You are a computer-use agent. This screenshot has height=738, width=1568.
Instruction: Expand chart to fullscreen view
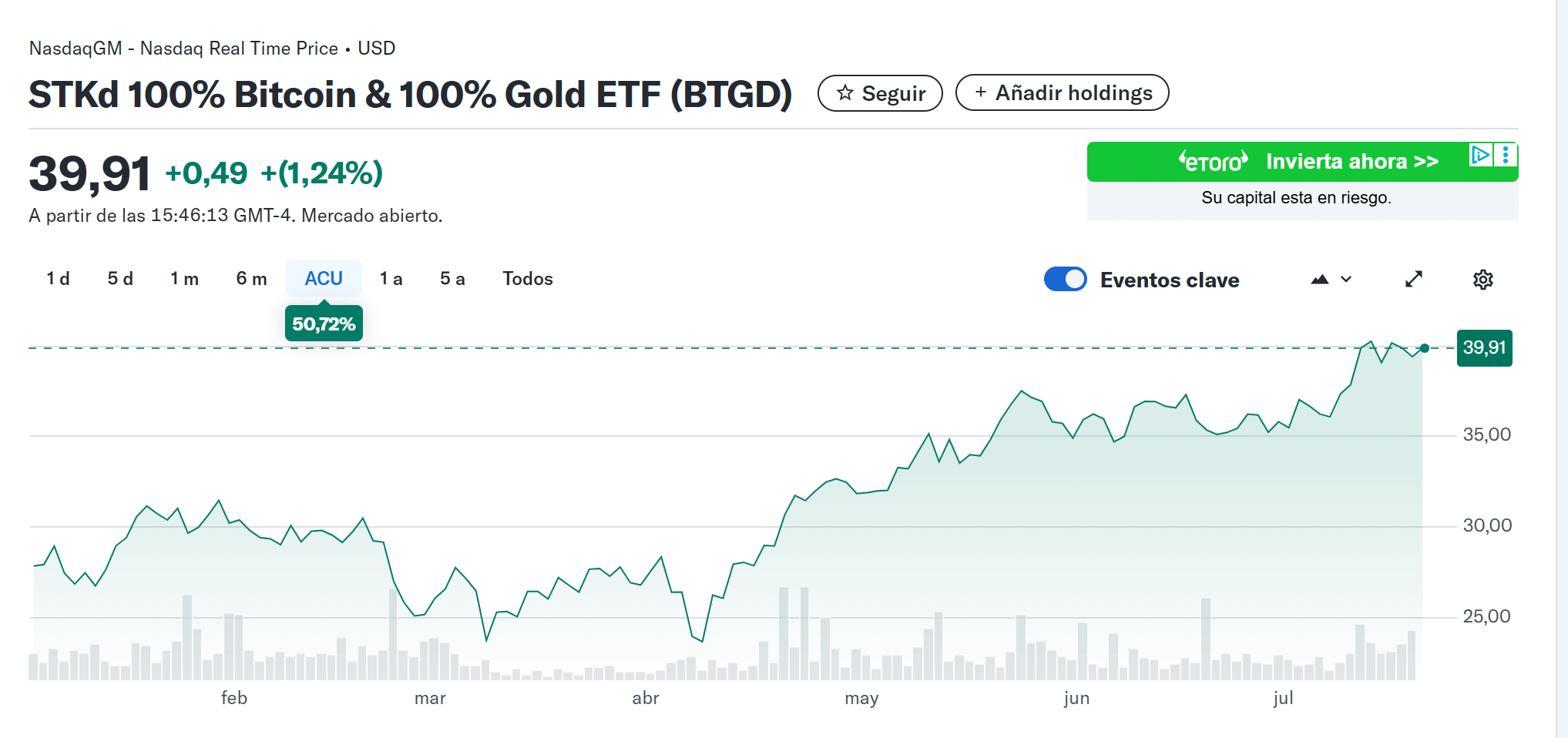click(x=1413, y=280)
